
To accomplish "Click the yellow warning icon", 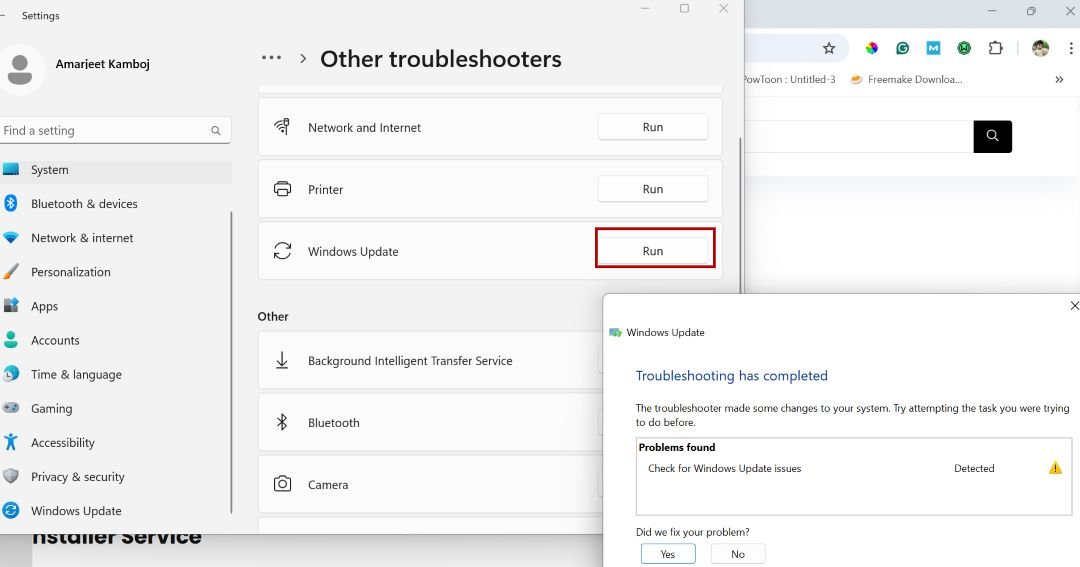I will [x=1055, y=468].
